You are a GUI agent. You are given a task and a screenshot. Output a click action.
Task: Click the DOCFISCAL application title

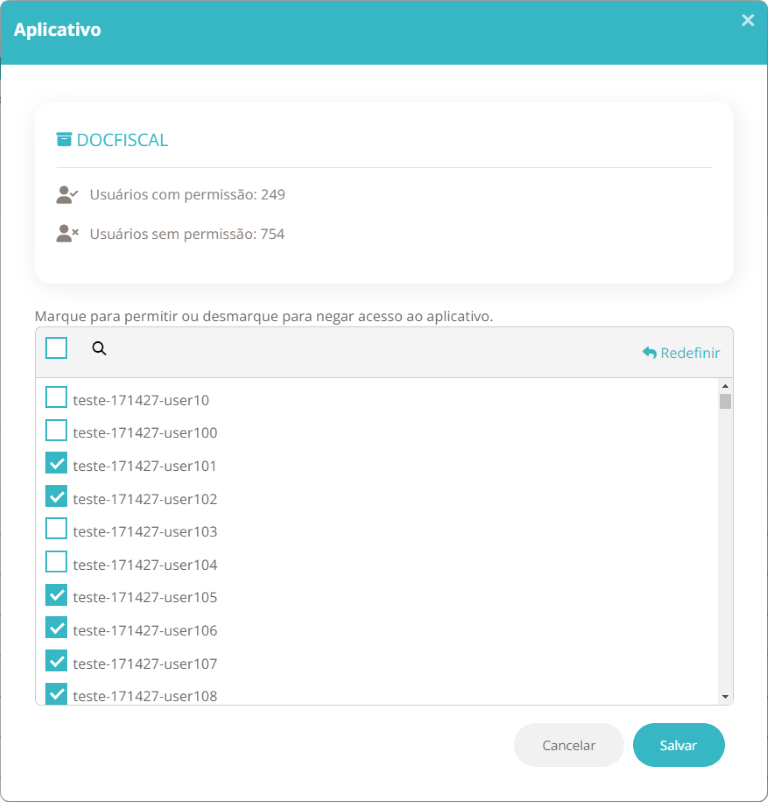coord(122,140)
